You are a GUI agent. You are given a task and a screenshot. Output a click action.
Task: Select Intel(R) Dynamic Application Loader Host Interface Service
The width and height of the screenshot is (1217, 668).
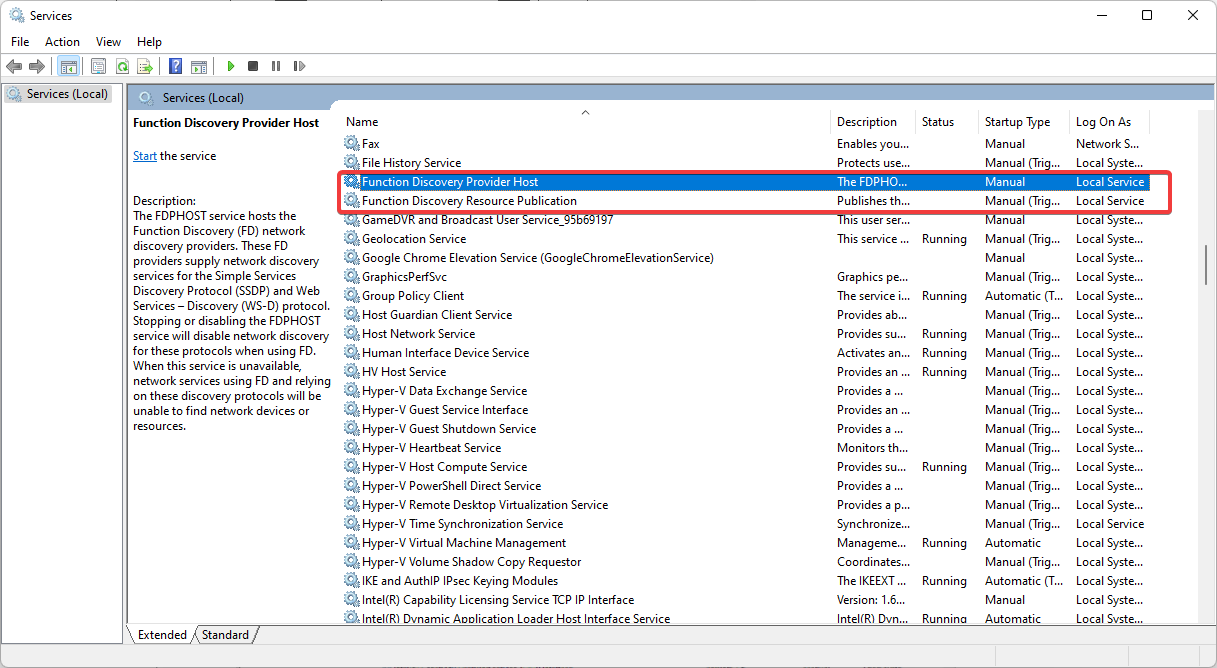click(745, 618)
